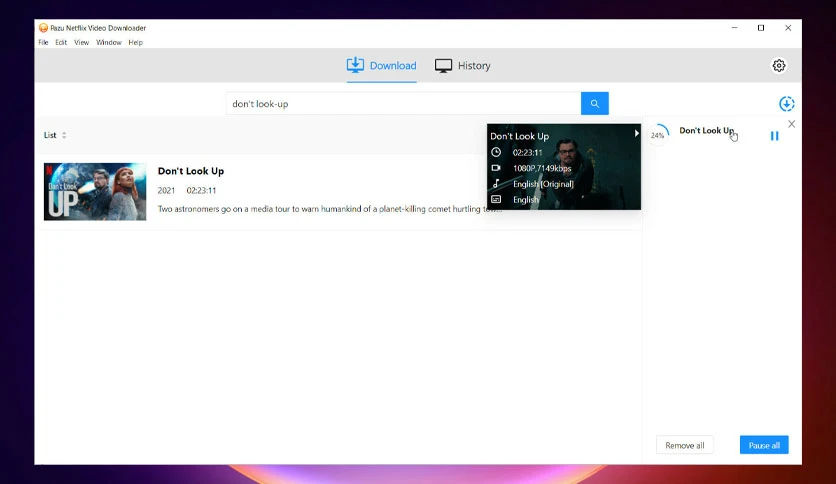Open the Window menu
Image resolution: width=836 pixels, height=484 pixels.
(109, 42)
